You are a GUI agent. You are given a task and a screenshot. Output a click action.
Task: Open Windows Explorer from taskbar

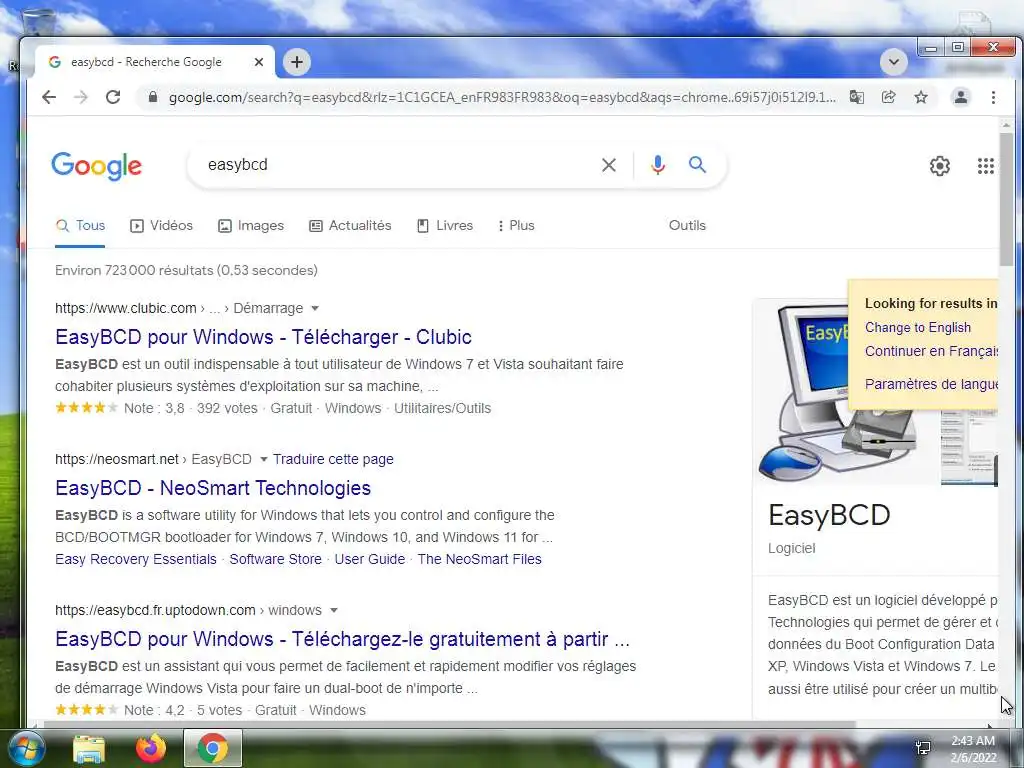coord(89,748)
